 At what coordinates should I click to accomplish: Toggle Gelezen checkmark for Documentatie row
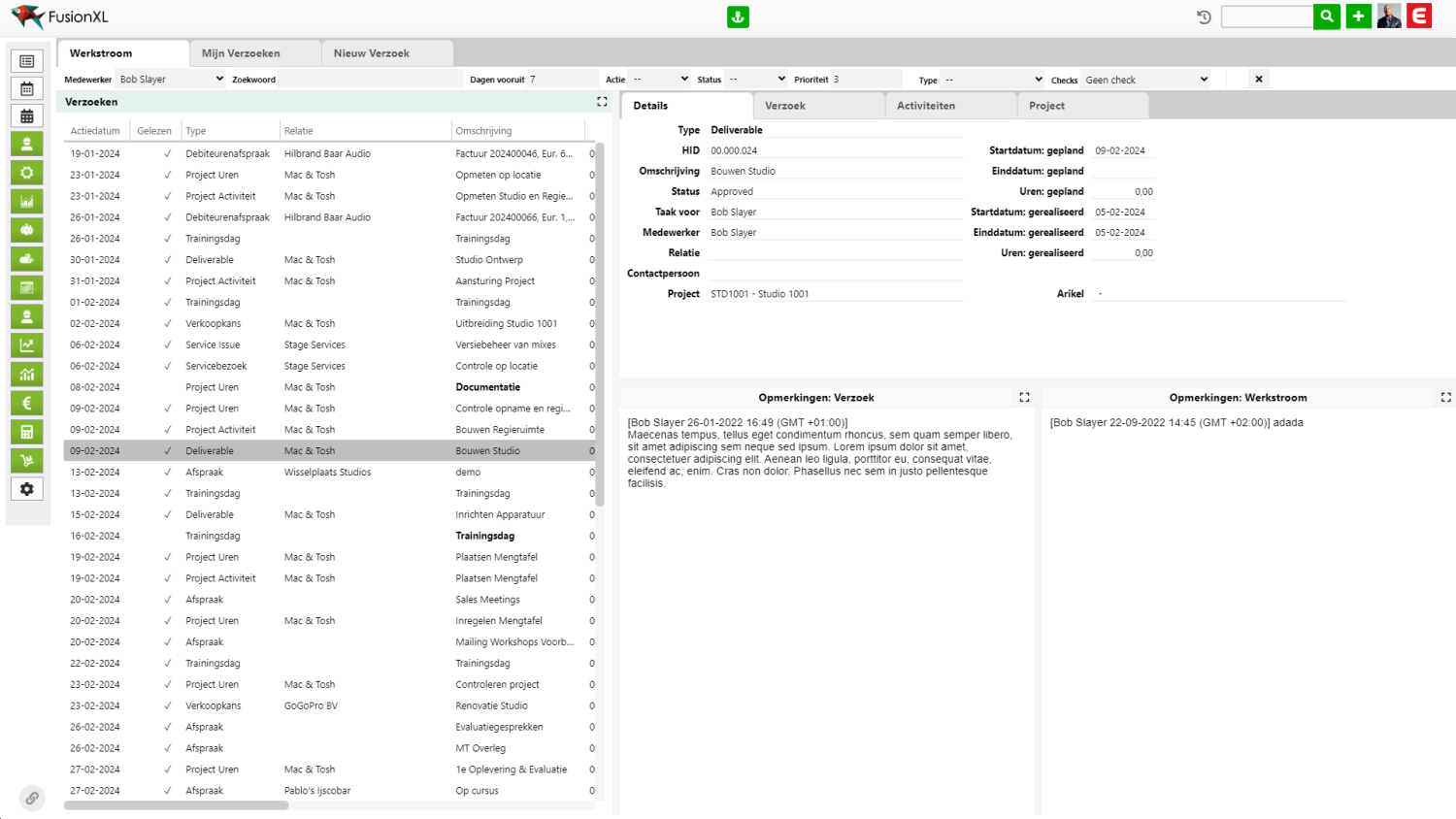[x=168, y=387]
